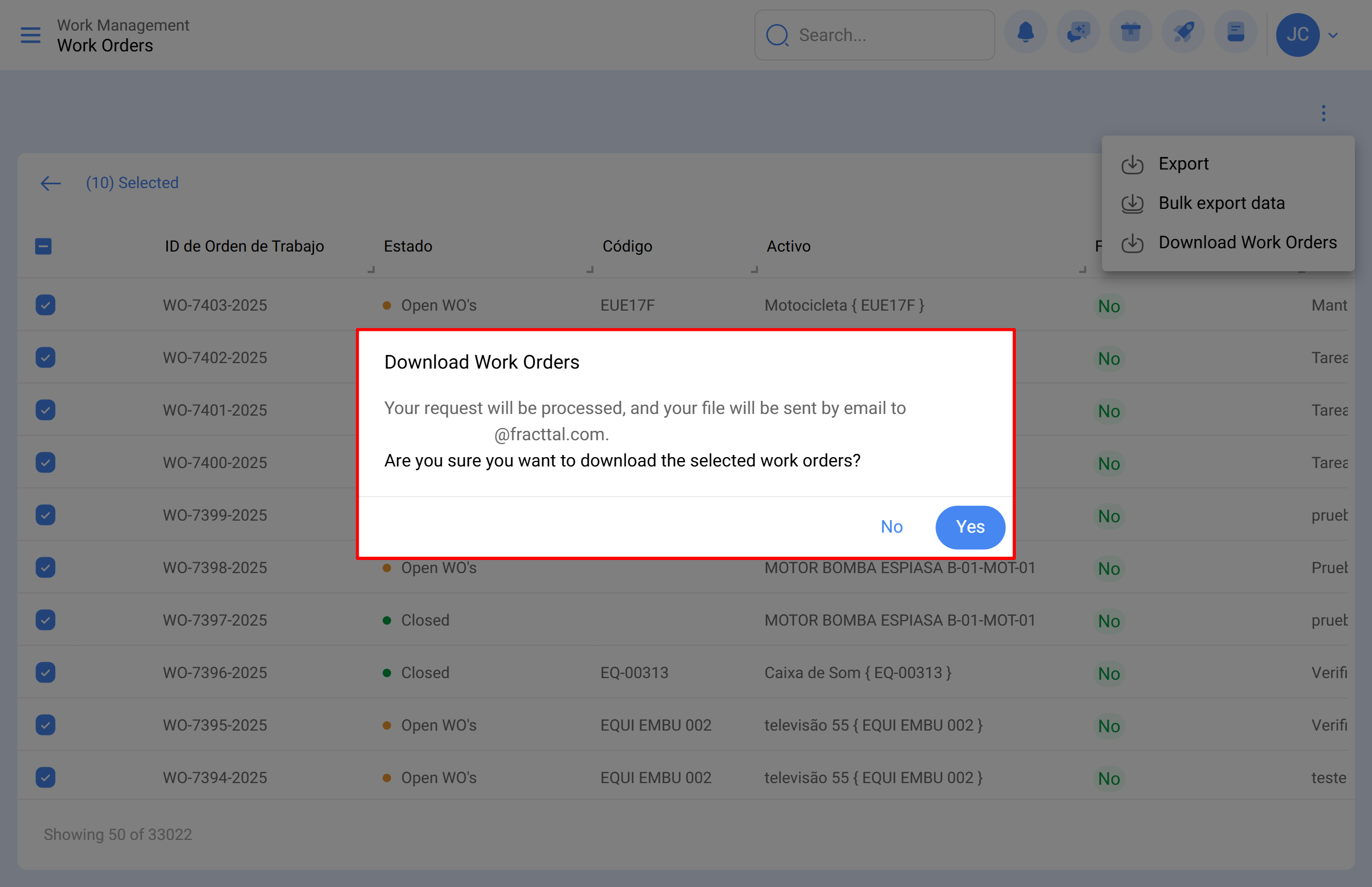Click the Download Work Orders icon

point(1132,243)
